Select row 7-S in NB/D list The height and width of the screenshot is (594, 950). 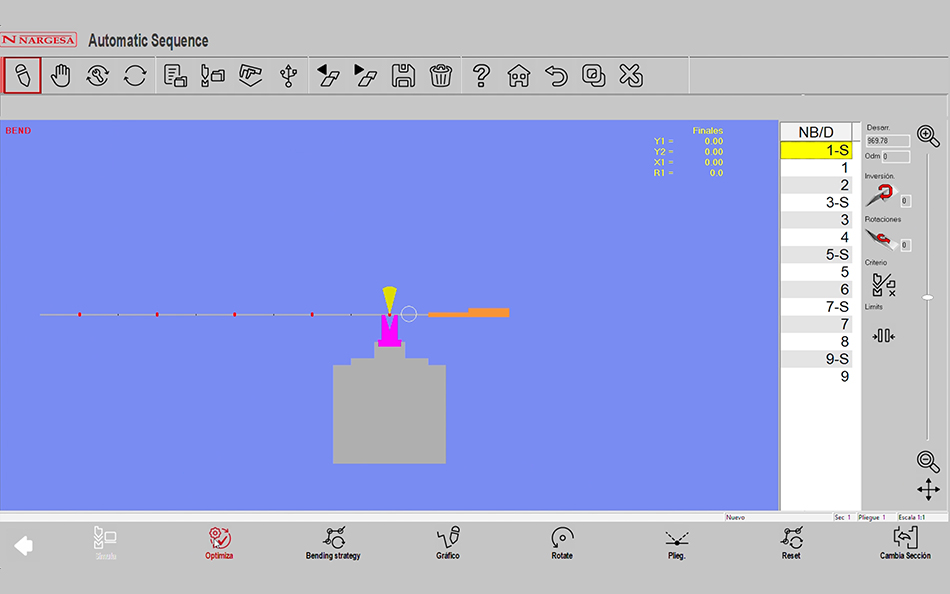tap(816, 307)
